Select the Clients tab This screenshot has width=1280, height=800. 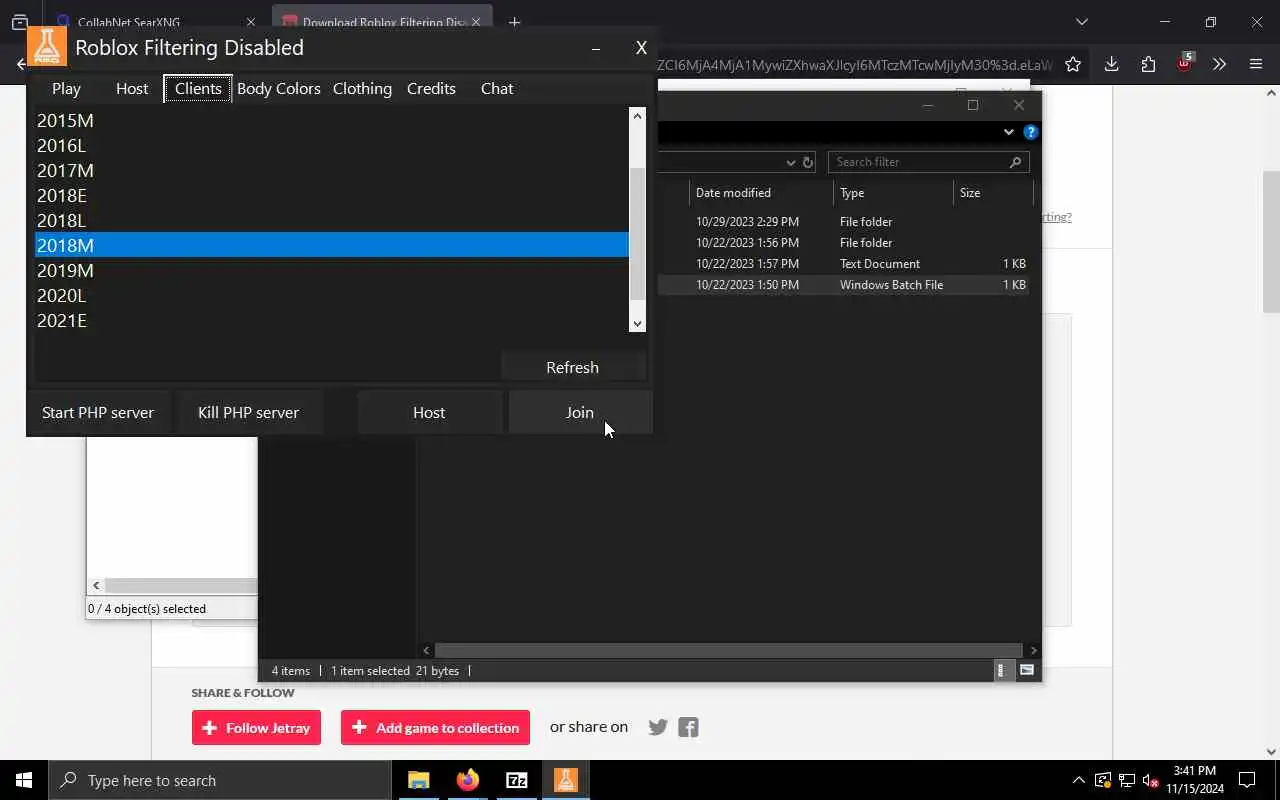198,88
